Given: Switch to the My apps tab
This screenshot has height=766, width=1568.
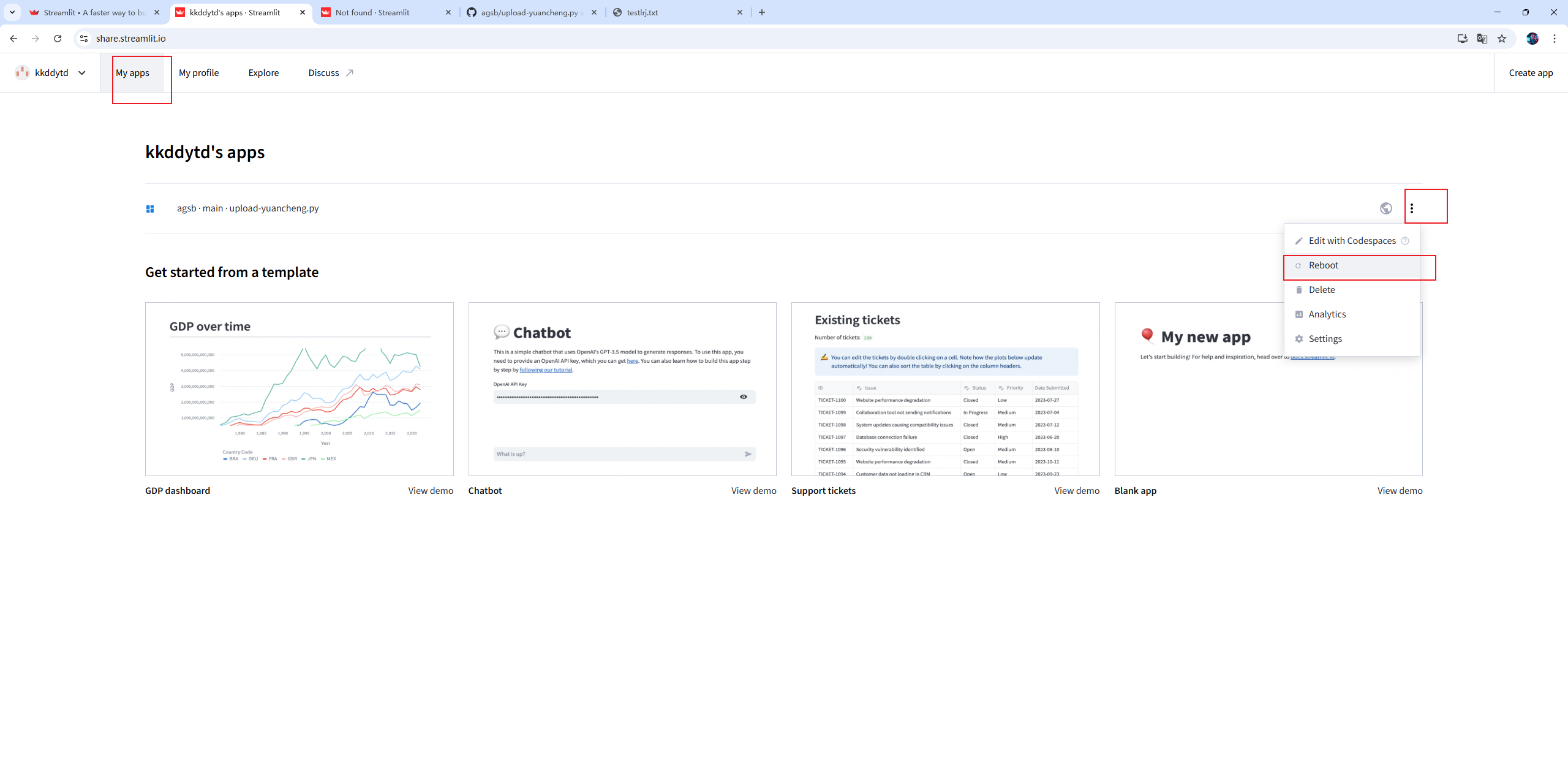Looking at the screenshot, I should pyautogui.click(x=132, y=73).
